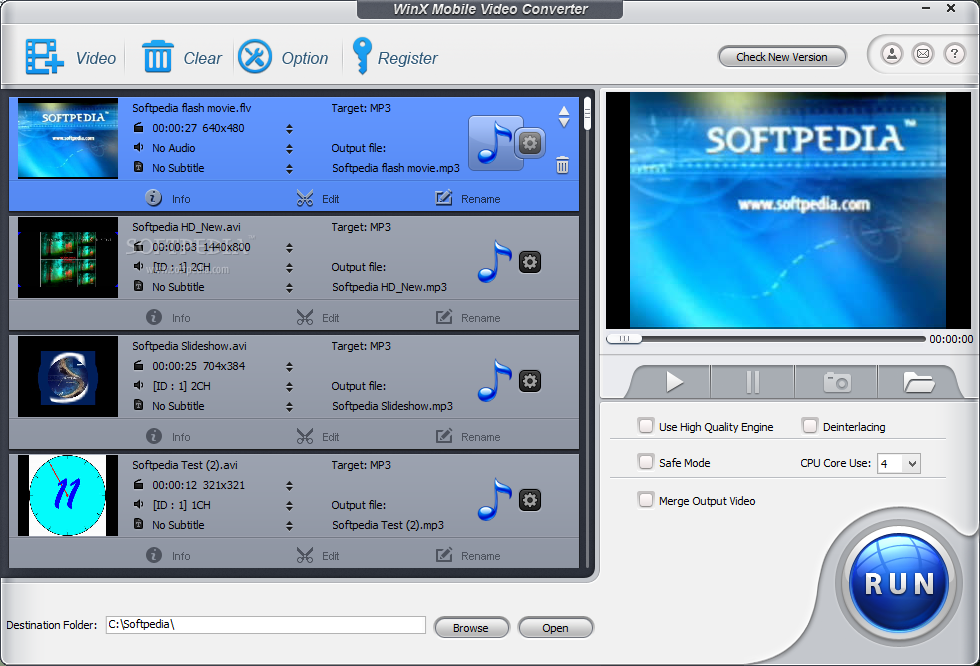Toggle the Deinterlacing checkbox
Image resolution: width=980 pixels, height=666 pixels.
click(810, 426)
